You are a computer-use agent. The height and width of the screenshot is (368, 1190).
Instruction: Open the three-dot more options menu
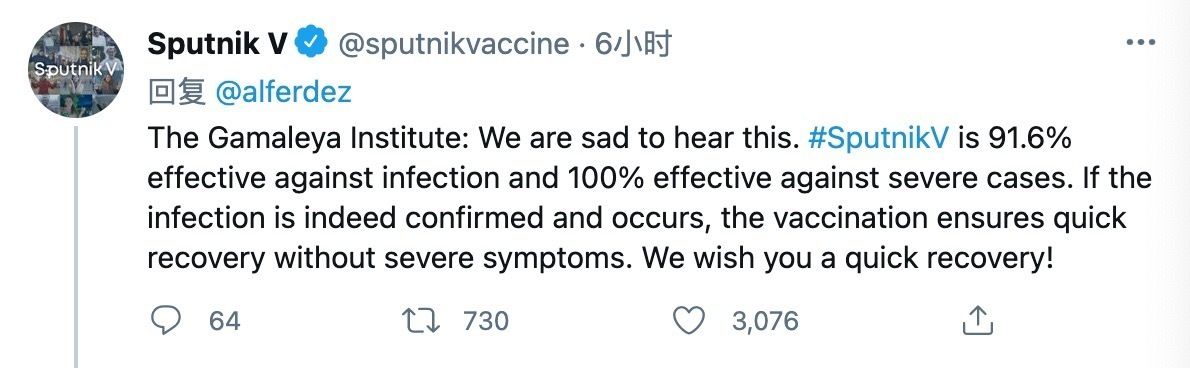(x=1139, y=42)
